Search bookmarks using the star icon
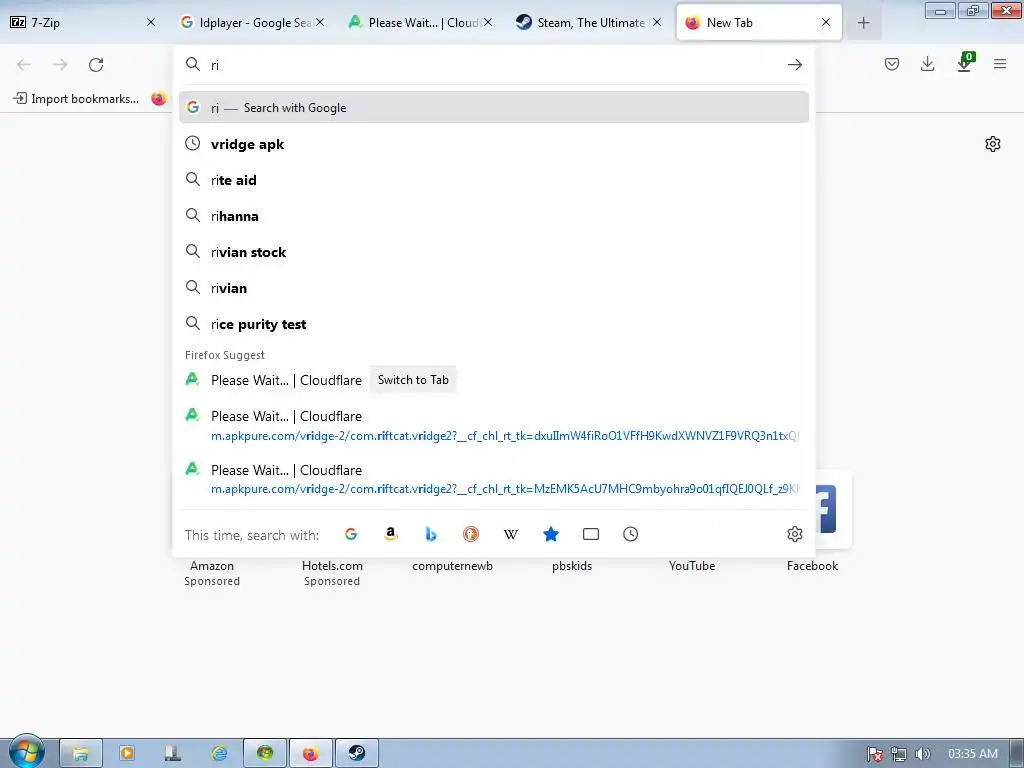Image resolution: width=1024 pixels, height=768 pixels. tap(551, 534)
